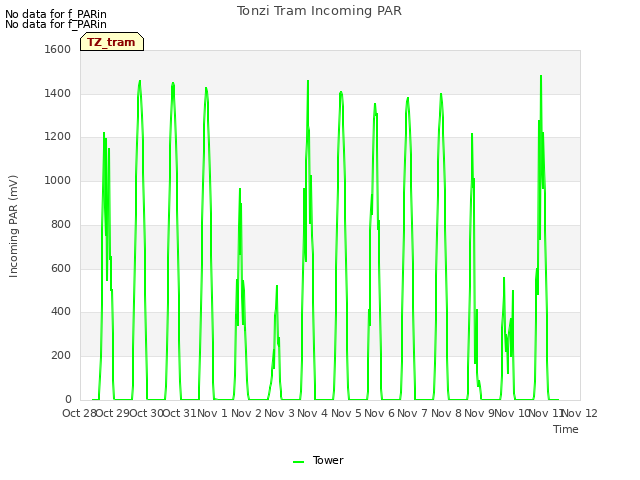Click the low Nov 2 peak near 520

(277, 286)
